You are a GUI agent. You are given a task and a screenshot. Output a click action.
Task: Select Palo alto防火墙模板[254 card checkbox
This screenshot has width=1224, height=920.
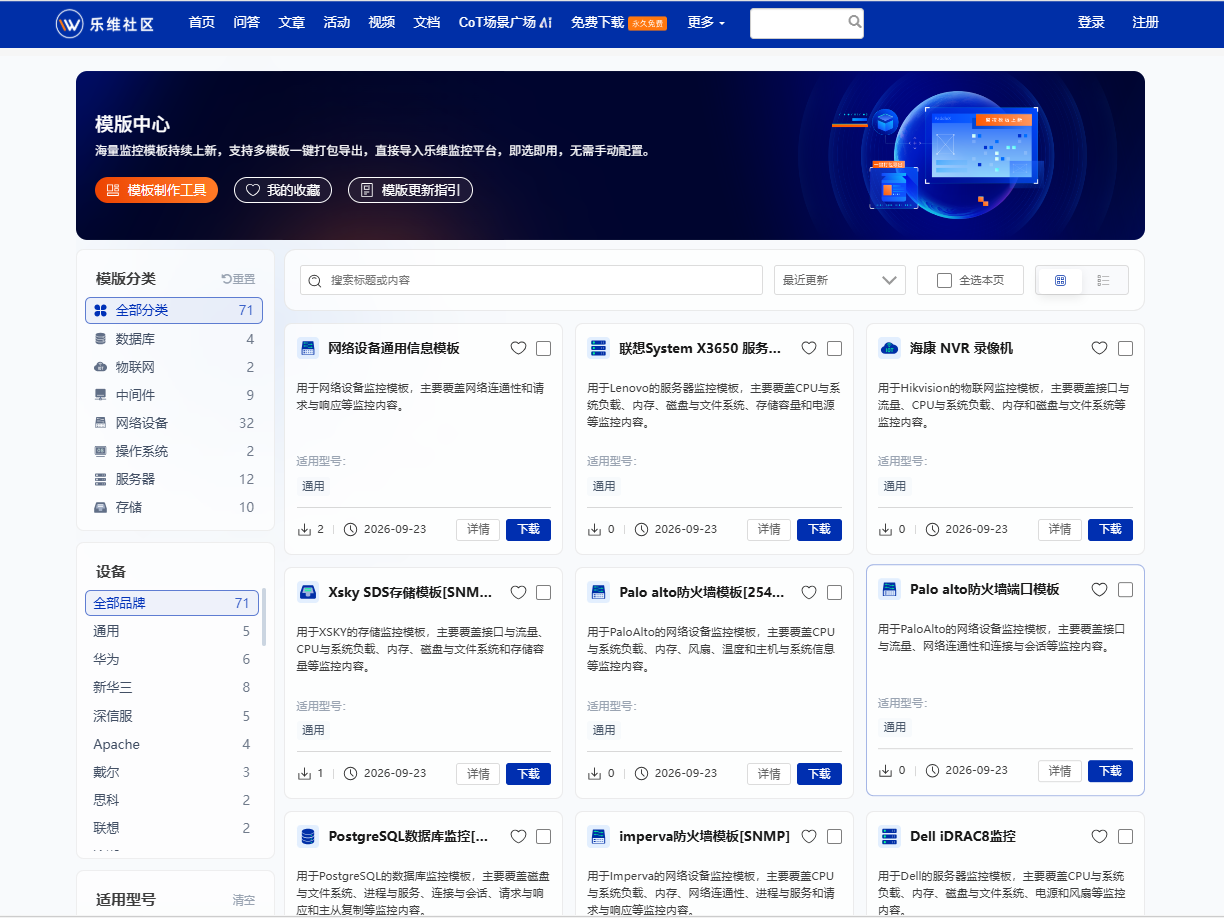pyautogui.click(x=834, y=592)
